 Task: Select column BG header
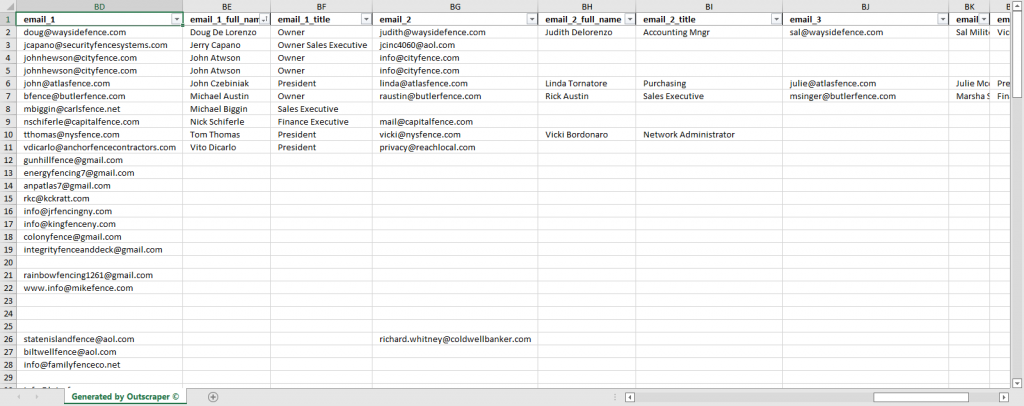point(455,7)
